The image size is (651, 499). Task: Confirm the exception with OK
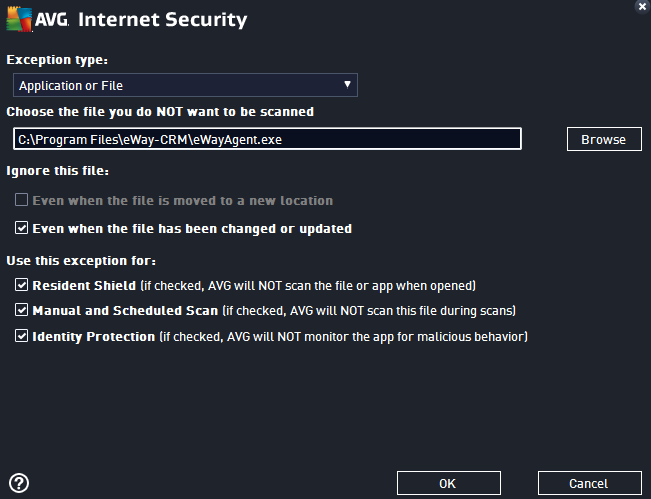pyautogui.click(x=449, y=483)
